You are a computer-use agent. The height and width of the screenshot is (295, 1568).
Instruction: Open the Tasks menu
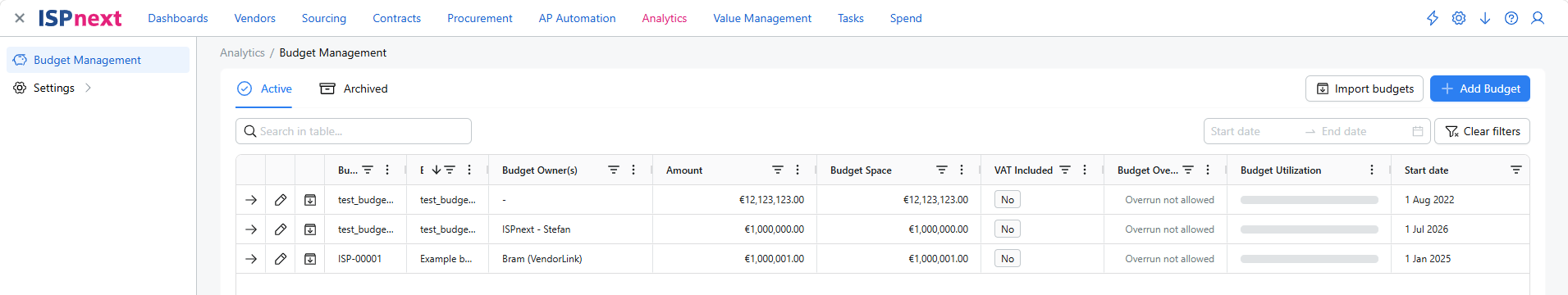point(851,18)
